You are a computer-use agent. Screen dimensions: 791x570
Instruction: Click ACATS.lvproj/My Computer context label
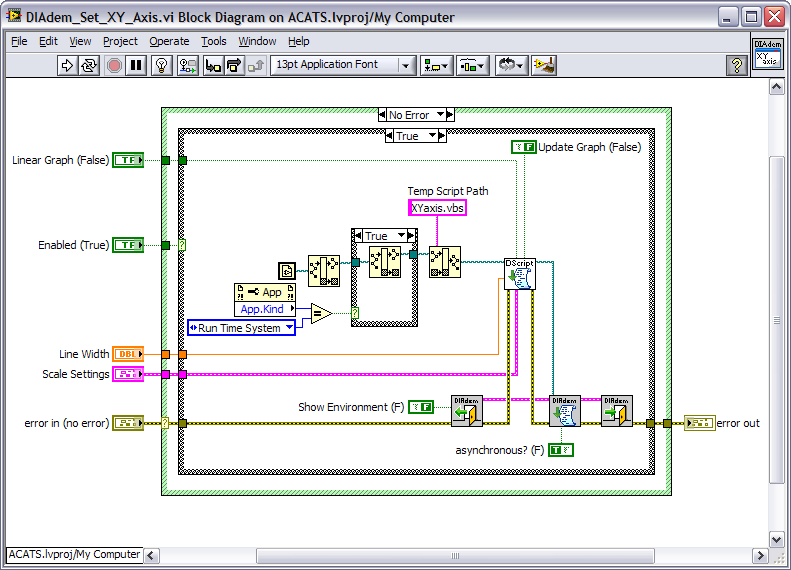(x=74, y=554)
